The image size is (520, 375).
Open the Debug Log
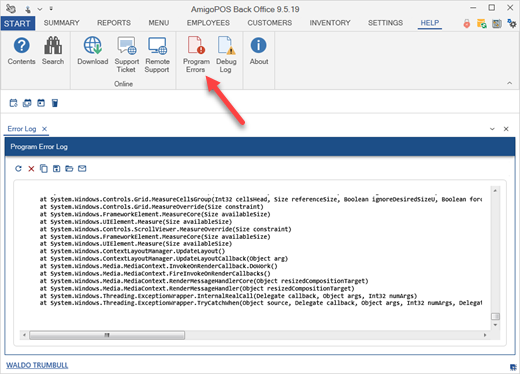click(226, 55)
